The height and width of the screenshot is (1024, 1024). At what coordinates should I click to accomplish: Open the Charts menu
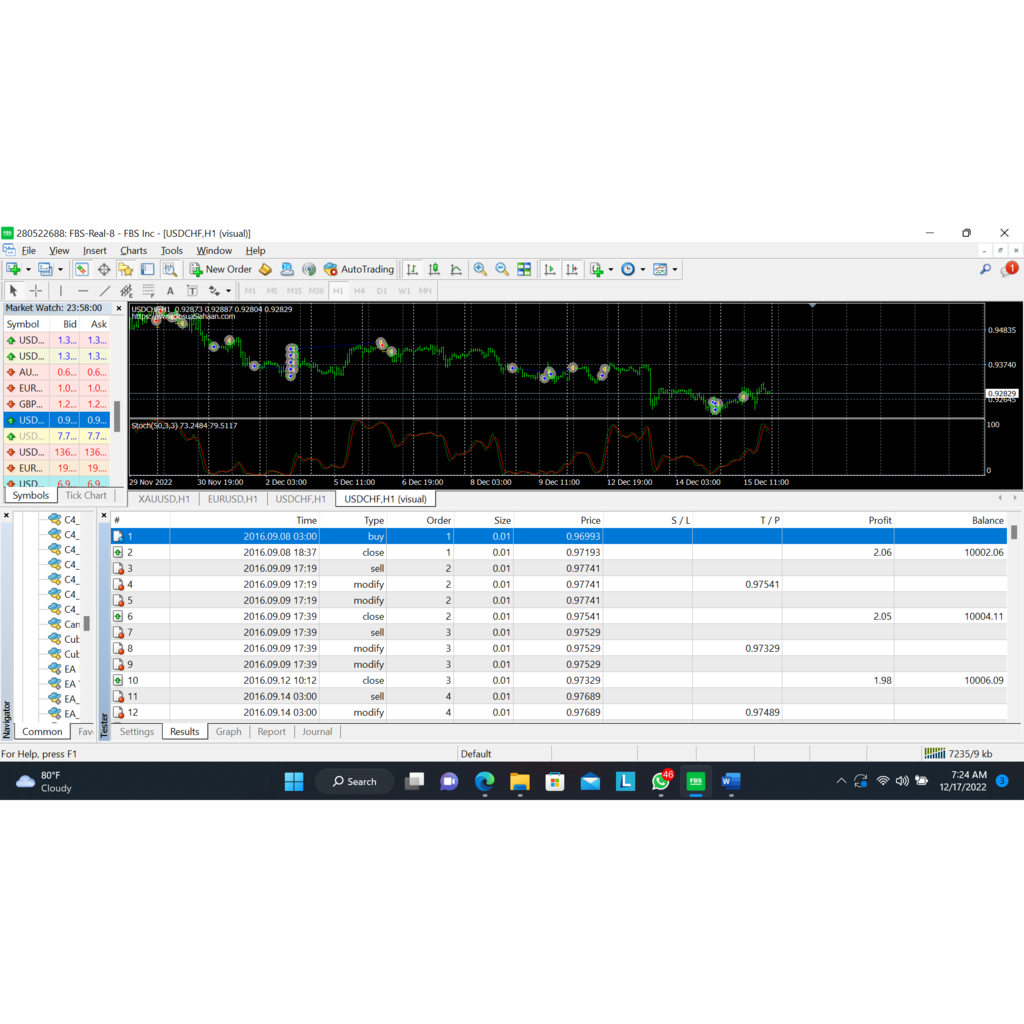(133, 250)
